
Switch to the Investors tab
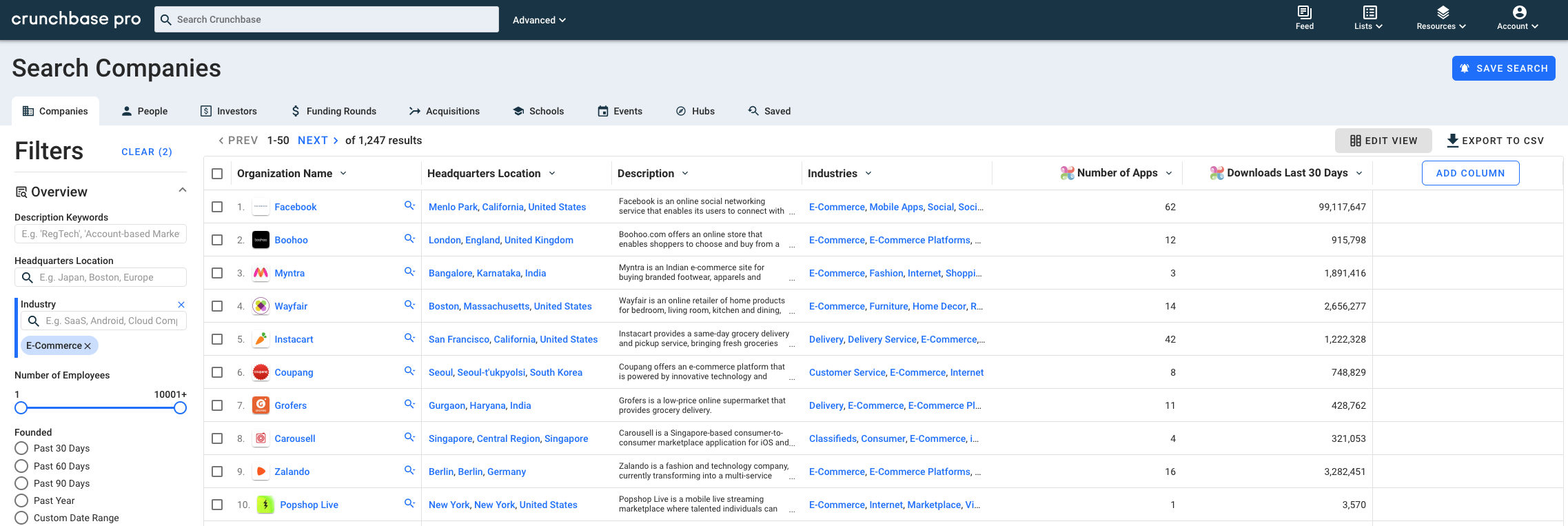click(228, 111)
